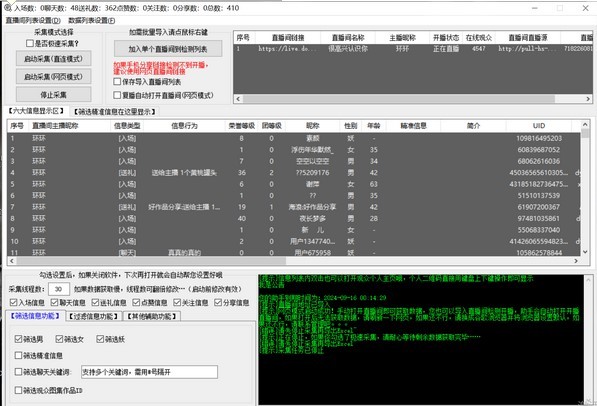
Task: Switch to 过滤信息功能 tab
Action: tap(94, 316)
